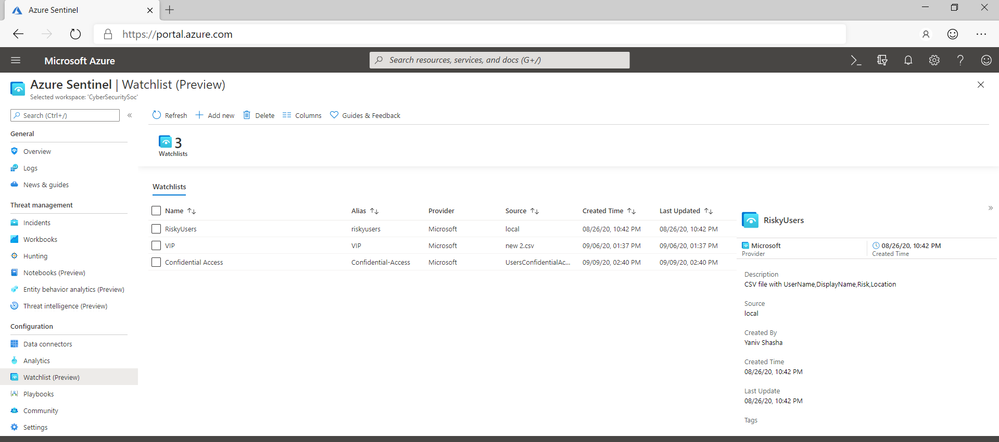Click Search resources, services, and docs field
Image resolution: width=999 pixels, height=442 pixels.
tap(500, 60)
